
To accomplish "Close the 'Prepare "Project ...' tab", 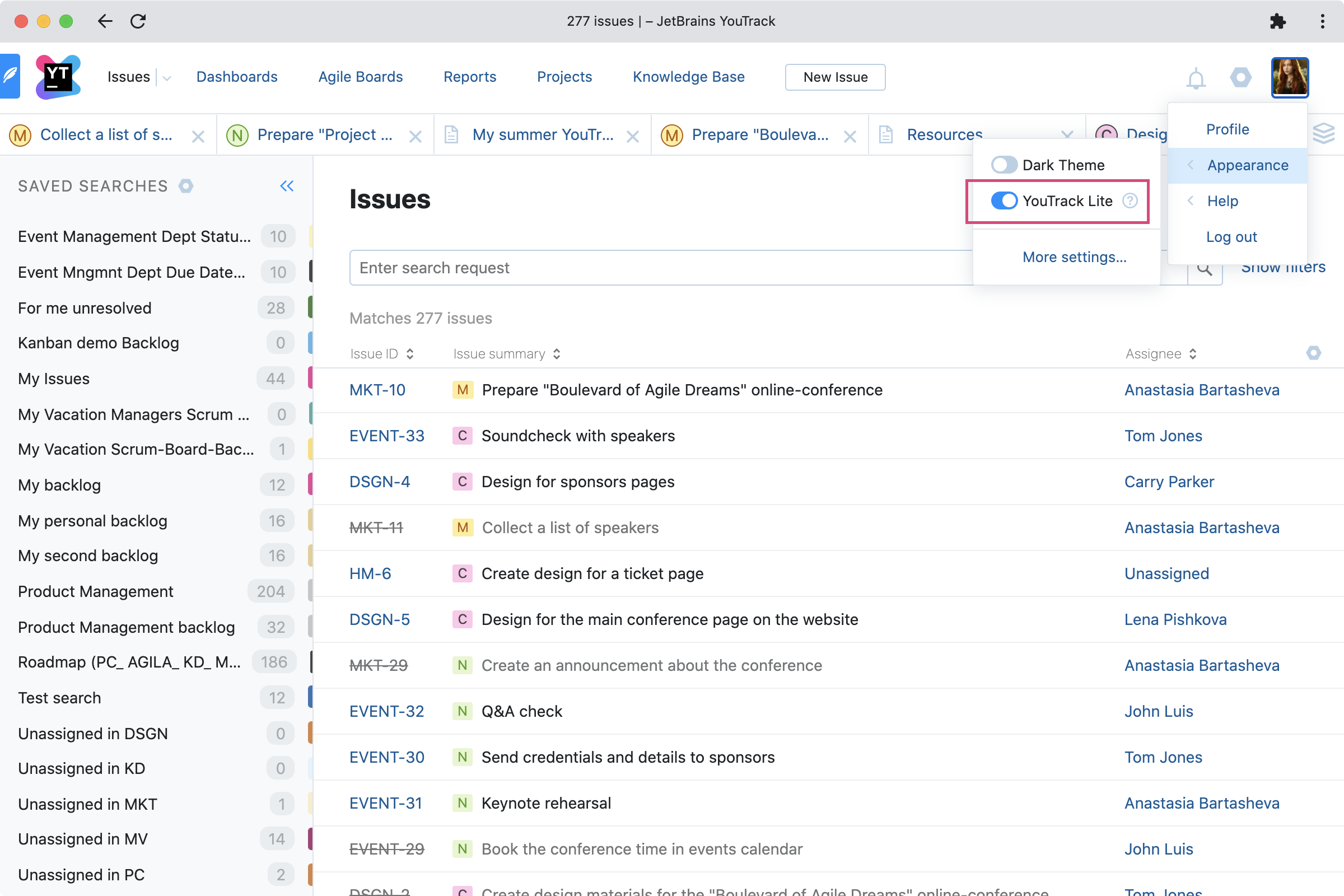I will (416, 136).
